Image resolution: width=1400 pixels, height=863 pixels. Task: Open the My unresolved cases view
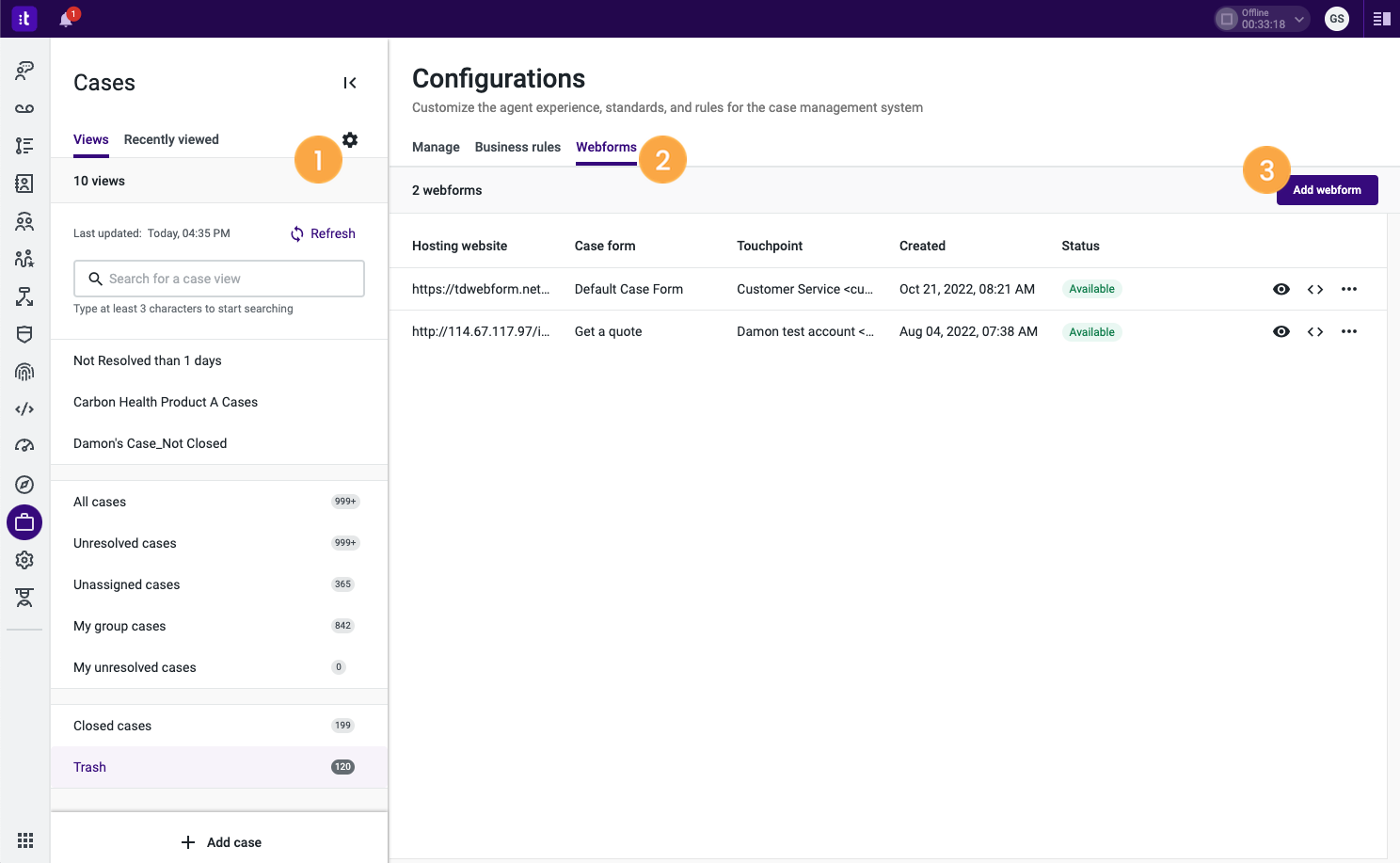coord(219,667)
